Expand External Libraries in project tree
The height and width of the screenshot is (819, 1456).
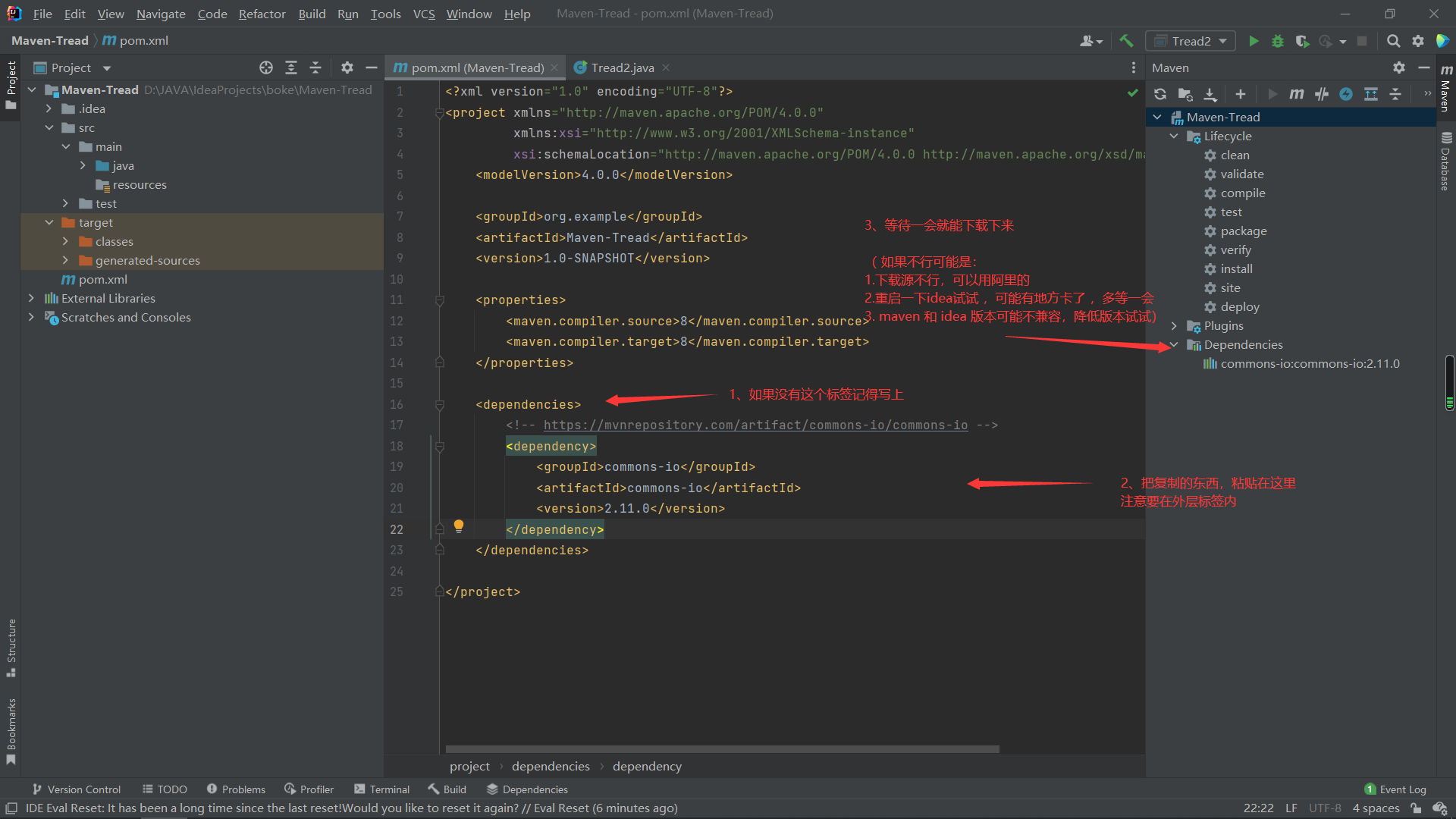point(31,299)
